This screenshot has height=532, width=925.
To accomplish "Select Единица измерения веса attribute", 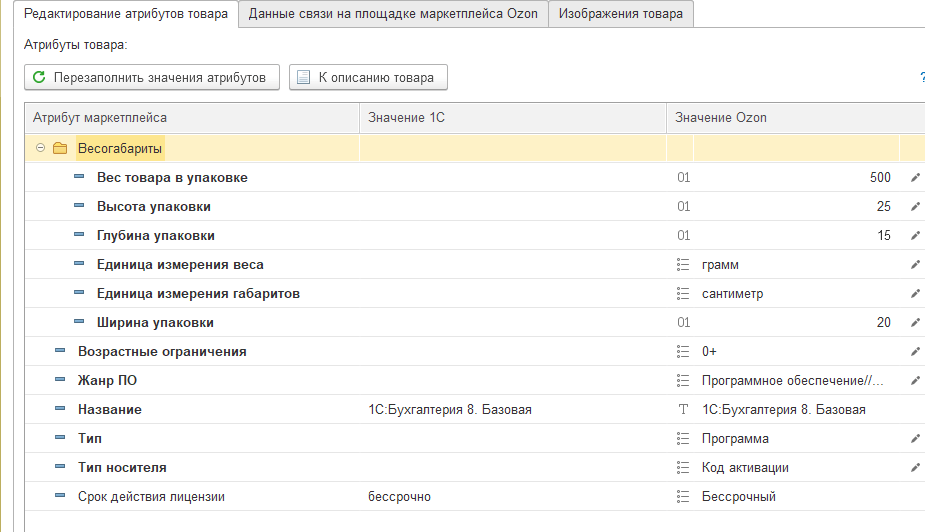I will (x=181, y=265).
